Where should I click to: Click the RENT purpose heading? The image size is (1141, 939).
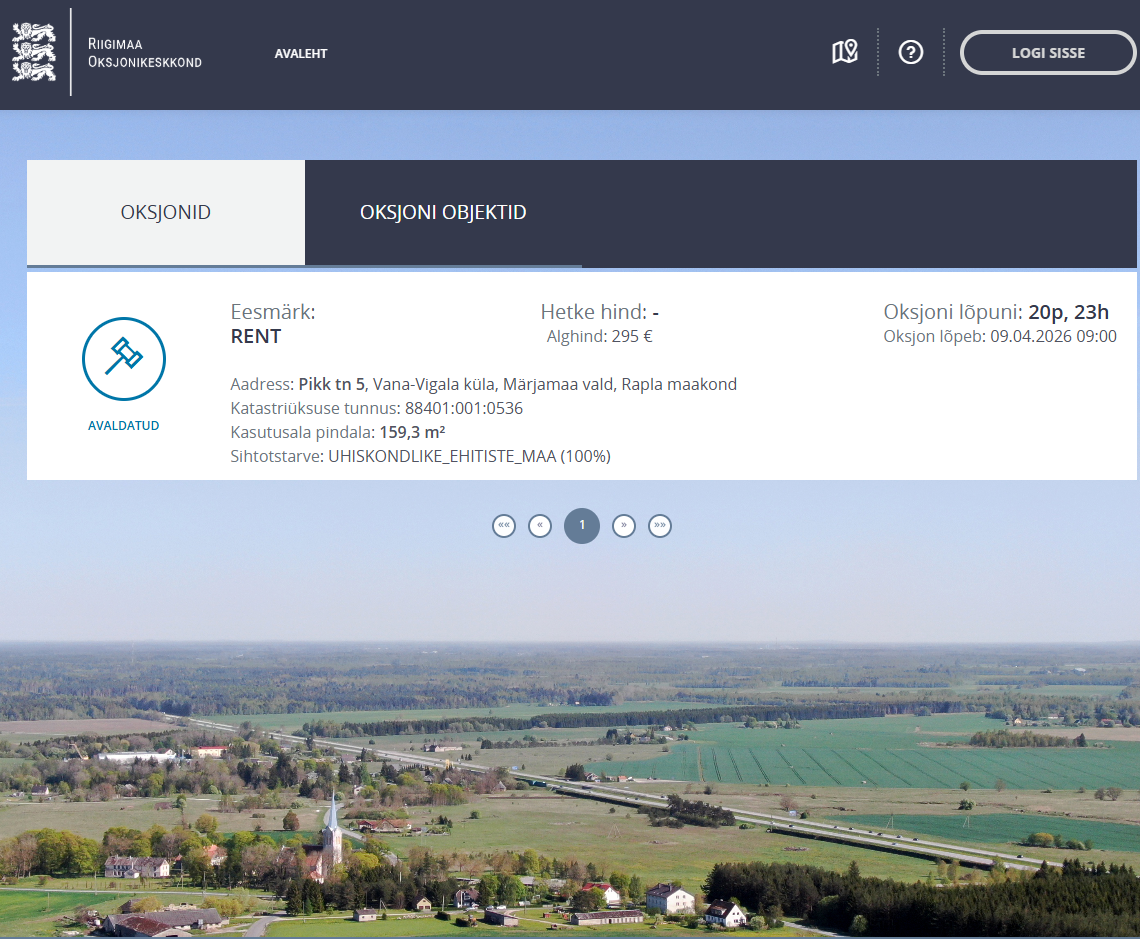(256, 337)
